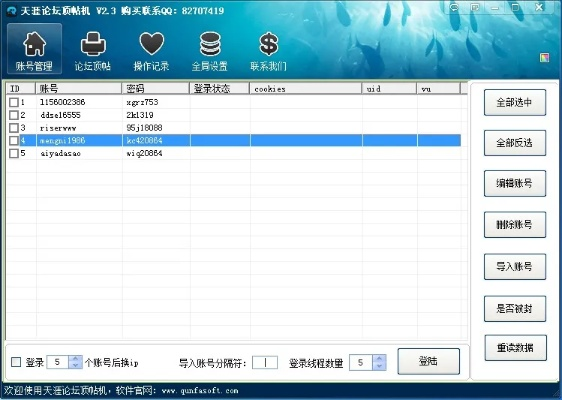Screen dimensions: 562x400
Task: Click the 编辑账号 button
Action: click(x=515, y=184)
